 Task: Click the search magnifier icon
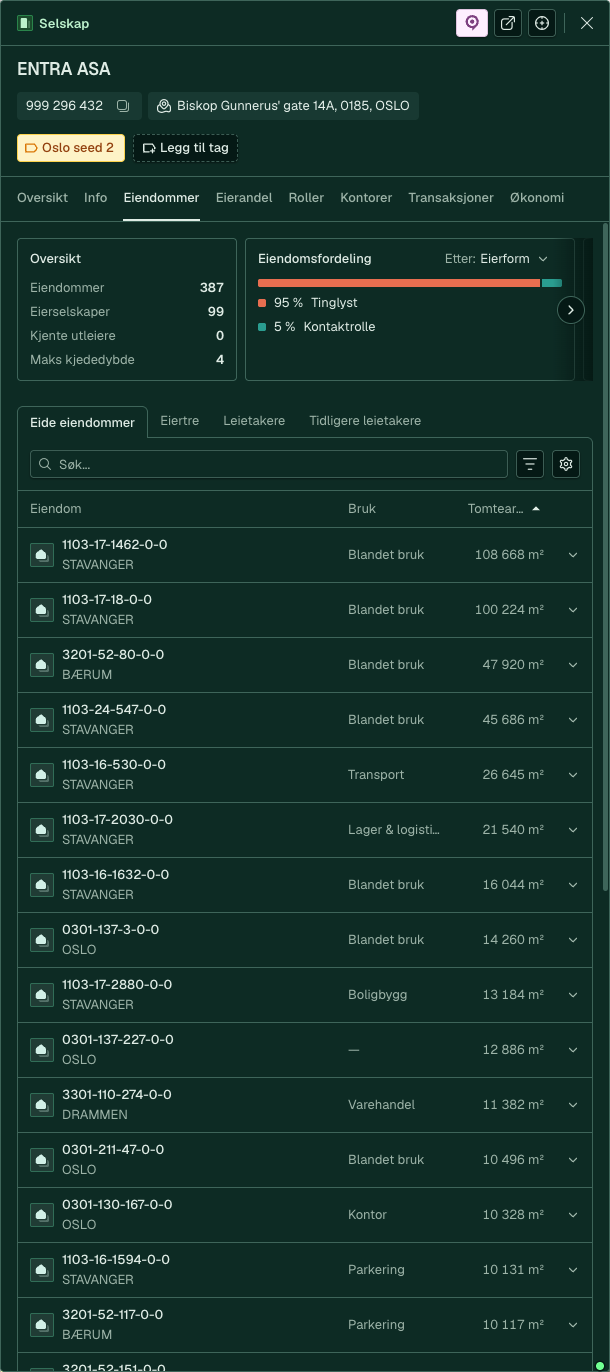(46, 464)
